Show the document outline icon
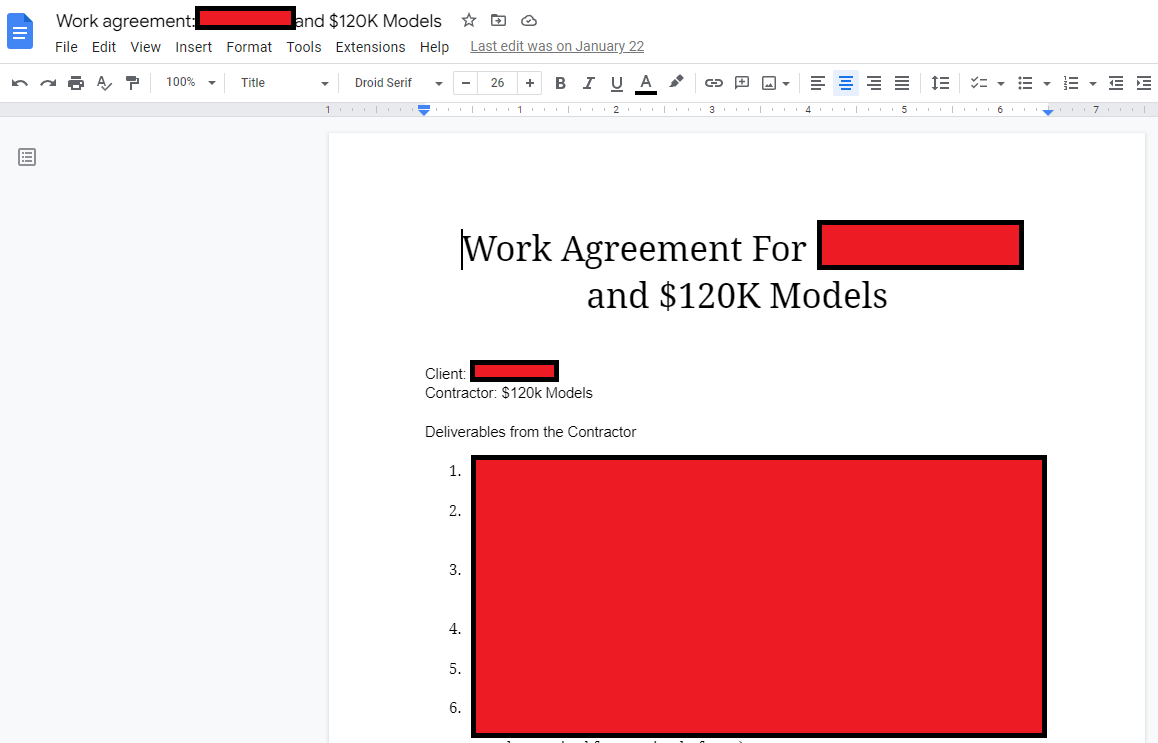The width and height of the screenshot is (1158, 743). pyautogui.click(x=27, y=157)
